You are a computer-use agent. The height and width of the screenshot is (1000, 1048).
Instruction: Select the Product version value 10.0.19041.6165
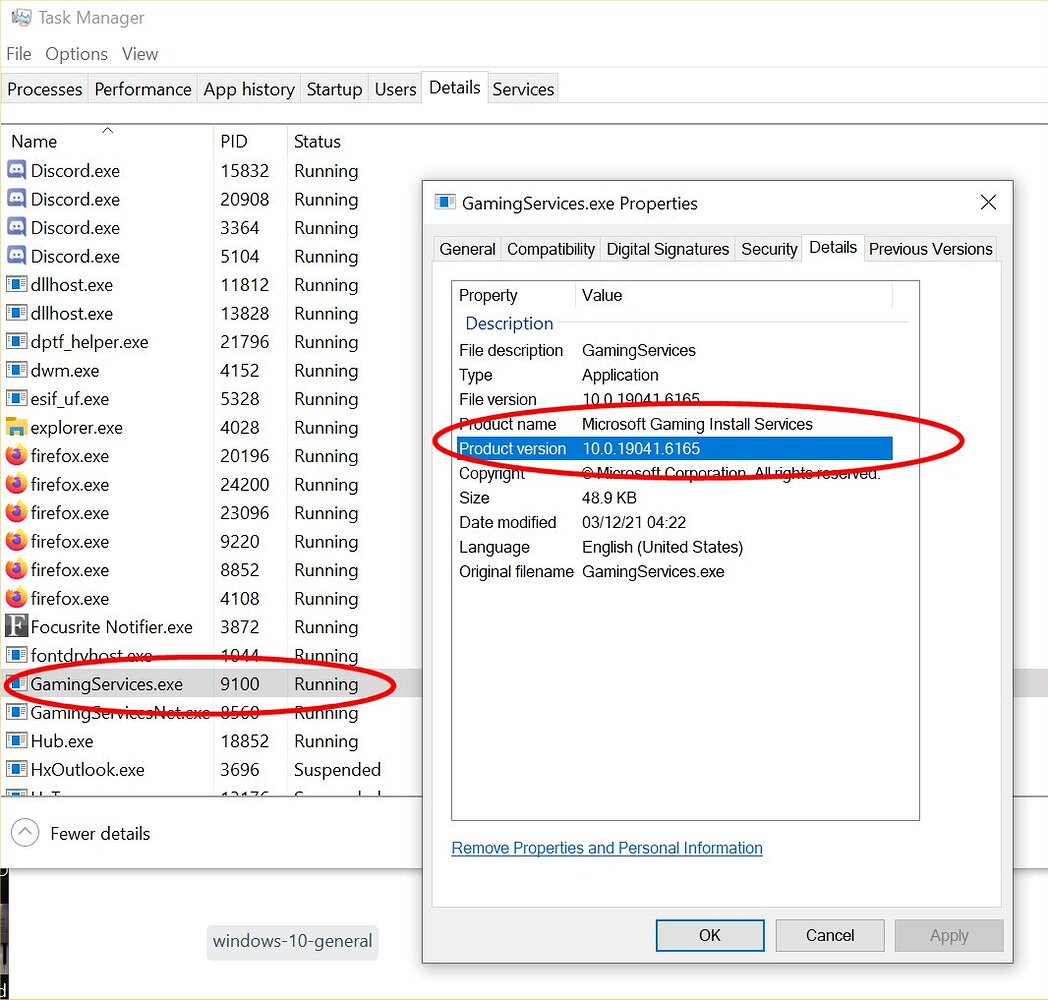[641, 449]
